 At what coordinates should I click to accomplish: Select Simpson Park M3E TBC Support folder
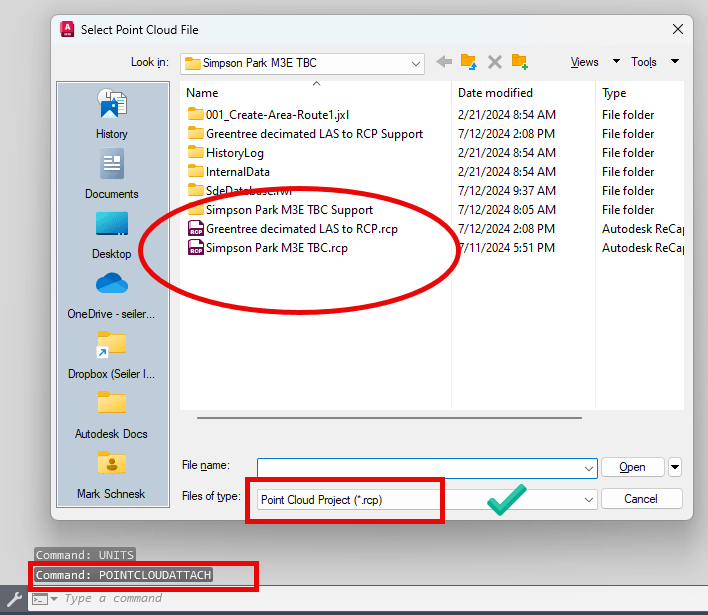[x=280, y=210]
